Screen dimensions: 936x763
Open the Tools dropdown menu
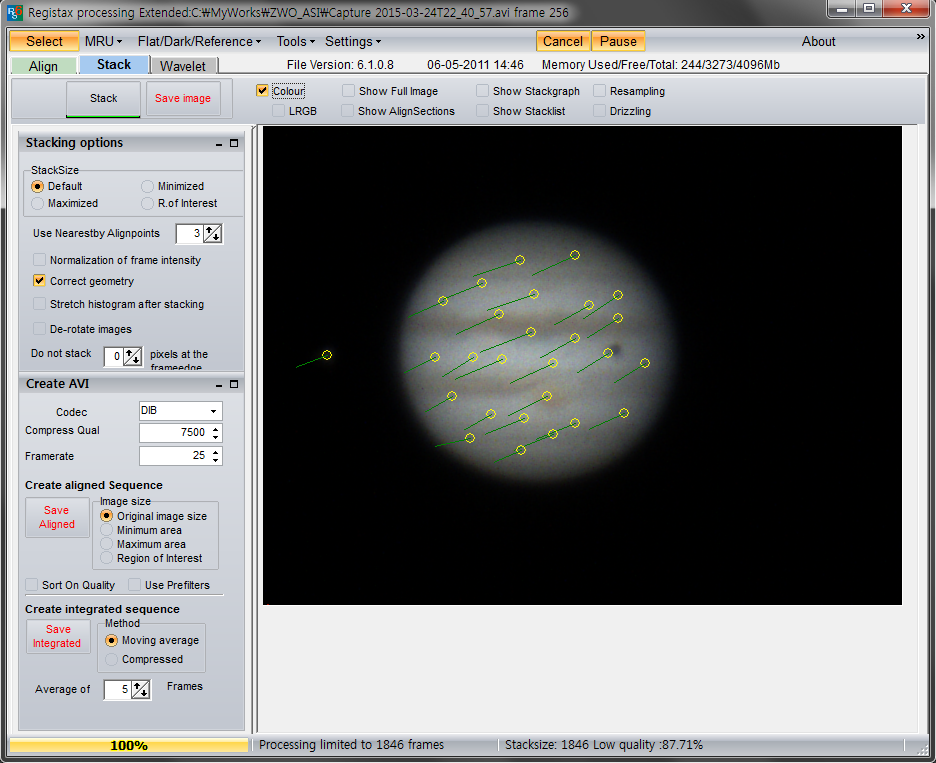[x=295, y=41]
